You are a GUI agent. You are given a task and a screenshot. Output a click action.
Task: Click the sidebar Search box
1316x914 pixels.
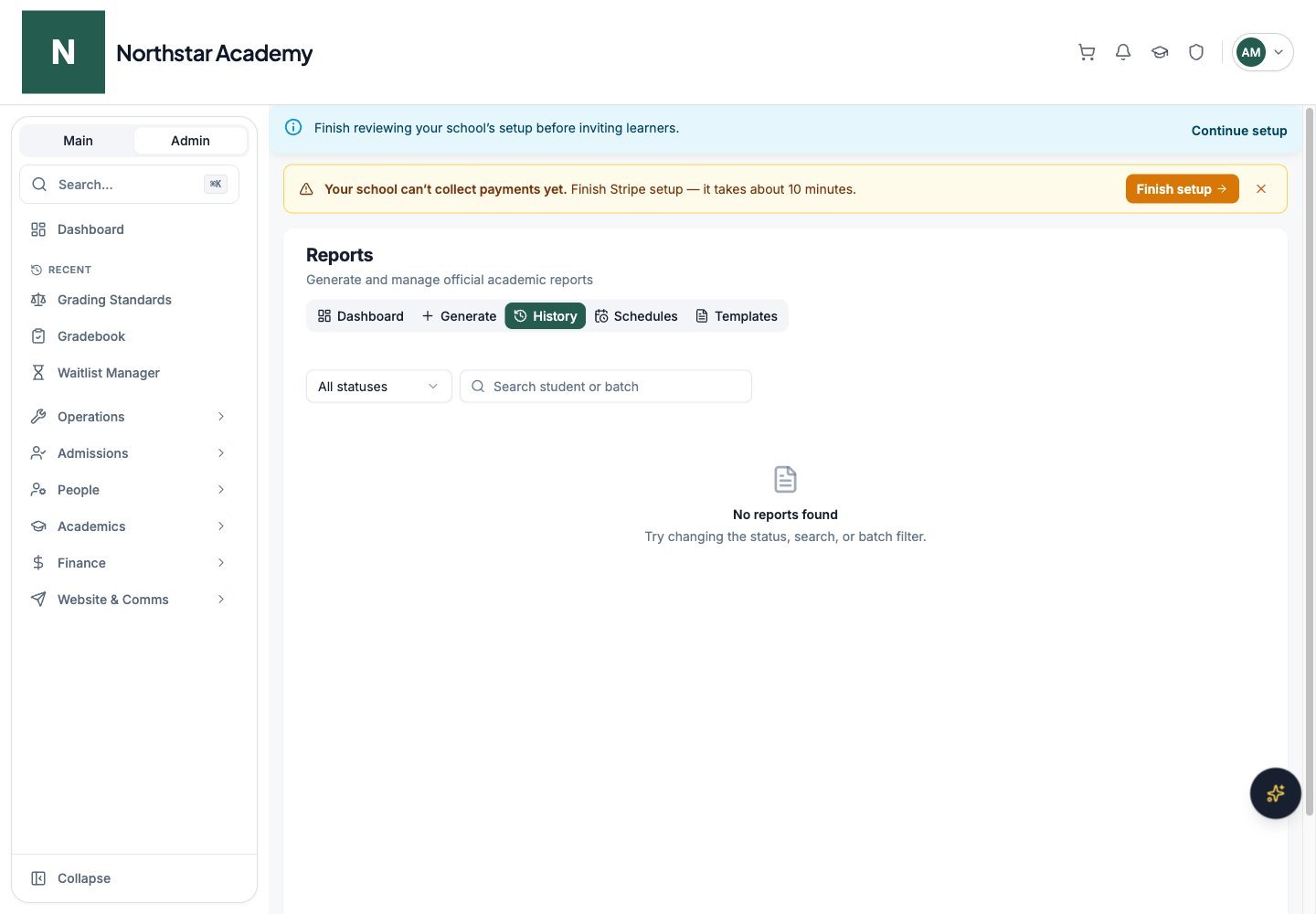point(129,185)
